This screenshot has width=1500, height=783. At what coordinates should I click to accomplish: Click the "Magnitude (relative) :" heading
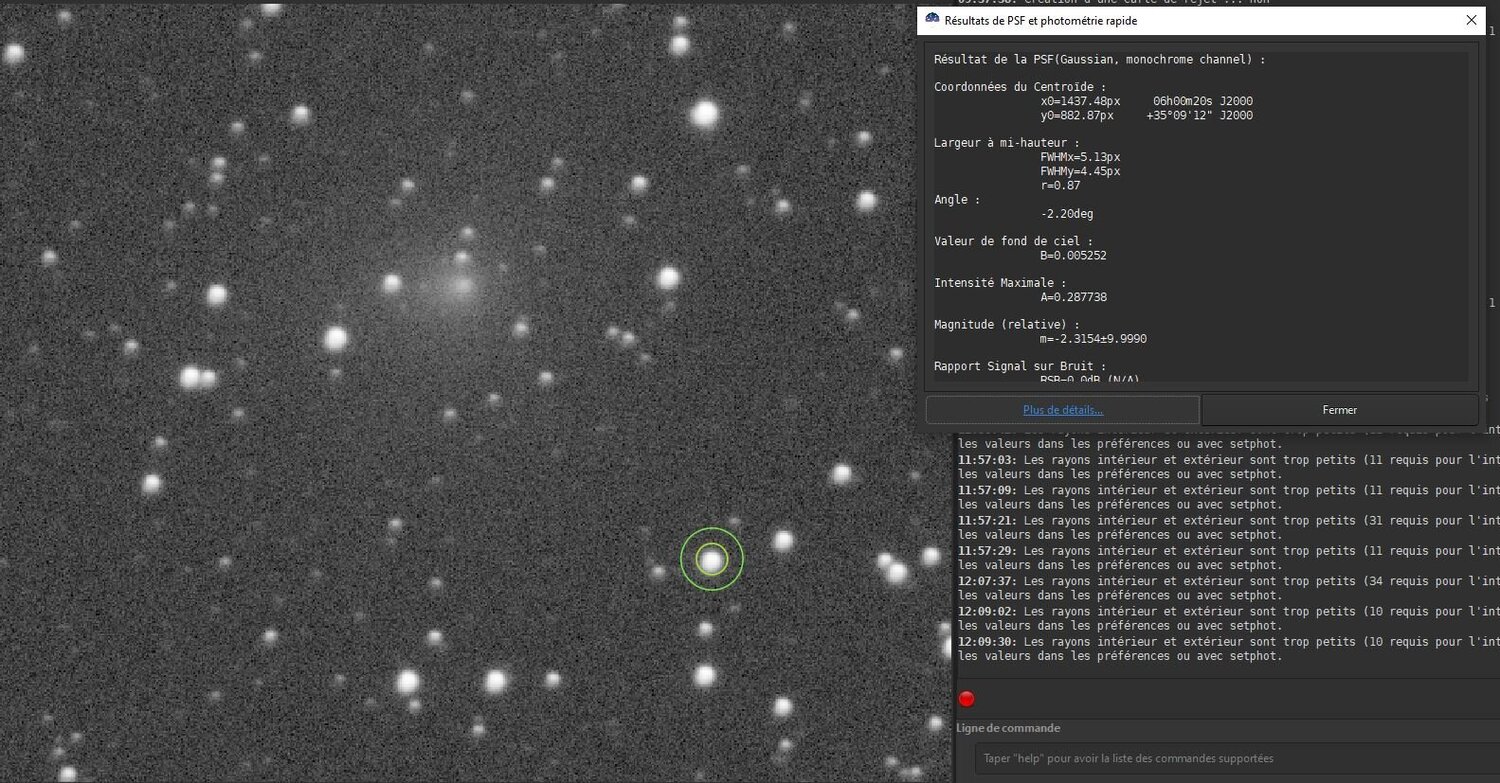point(1007,325)
